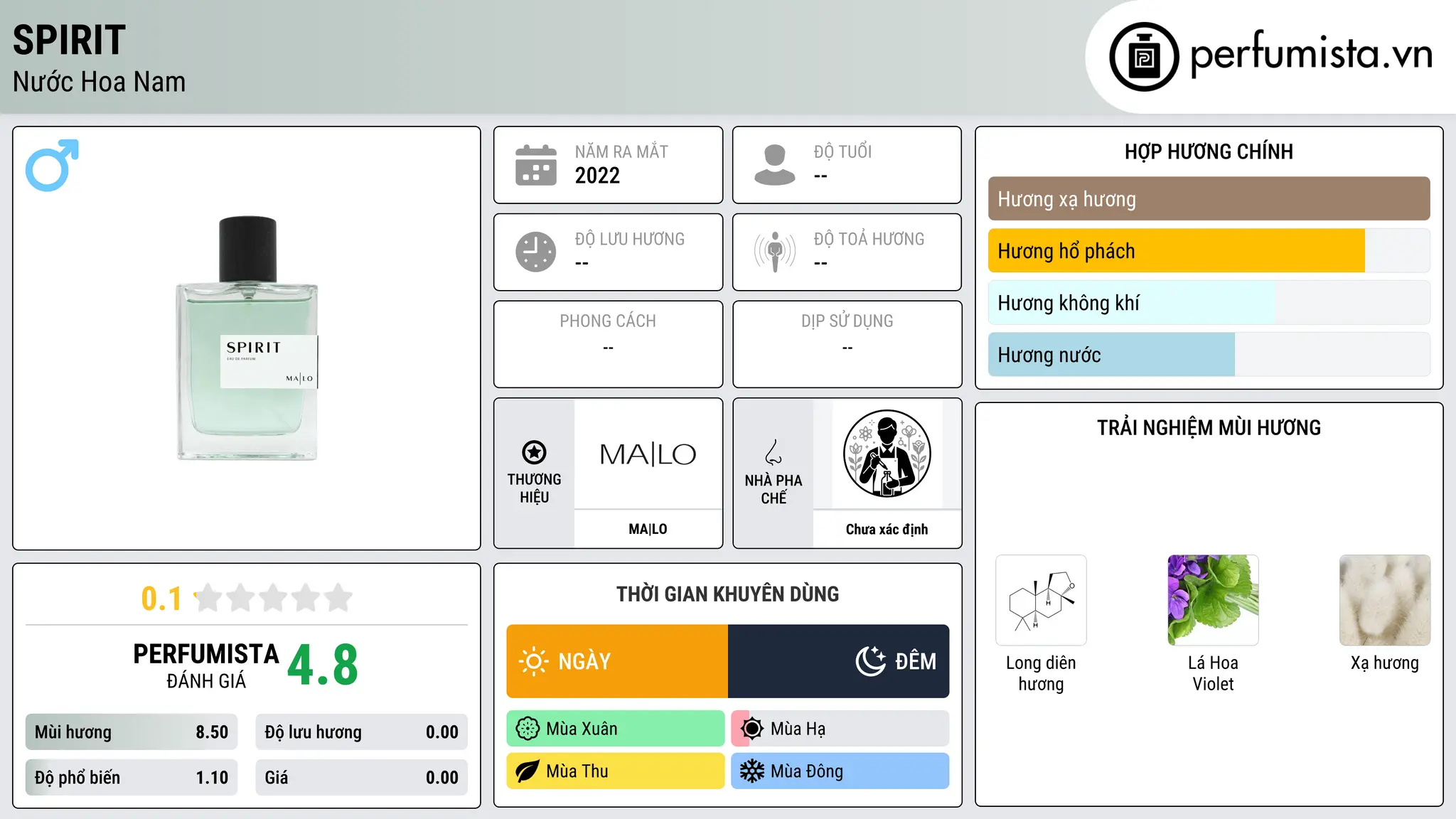
Task: Open the Long diên hương note image
Action: (1041, 600)
